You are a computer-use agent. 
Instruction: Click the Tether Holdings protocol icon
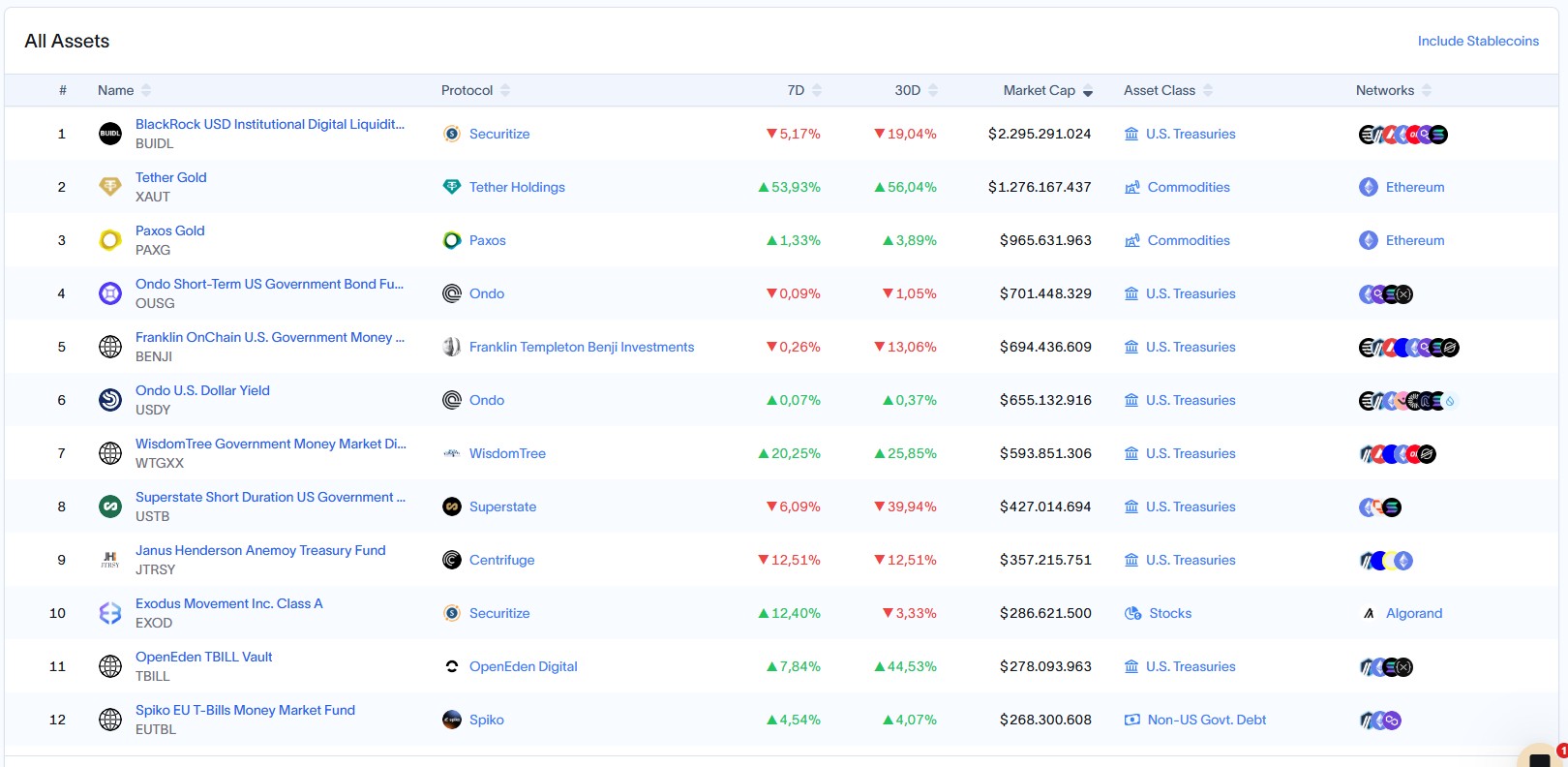tap(452, 187)
